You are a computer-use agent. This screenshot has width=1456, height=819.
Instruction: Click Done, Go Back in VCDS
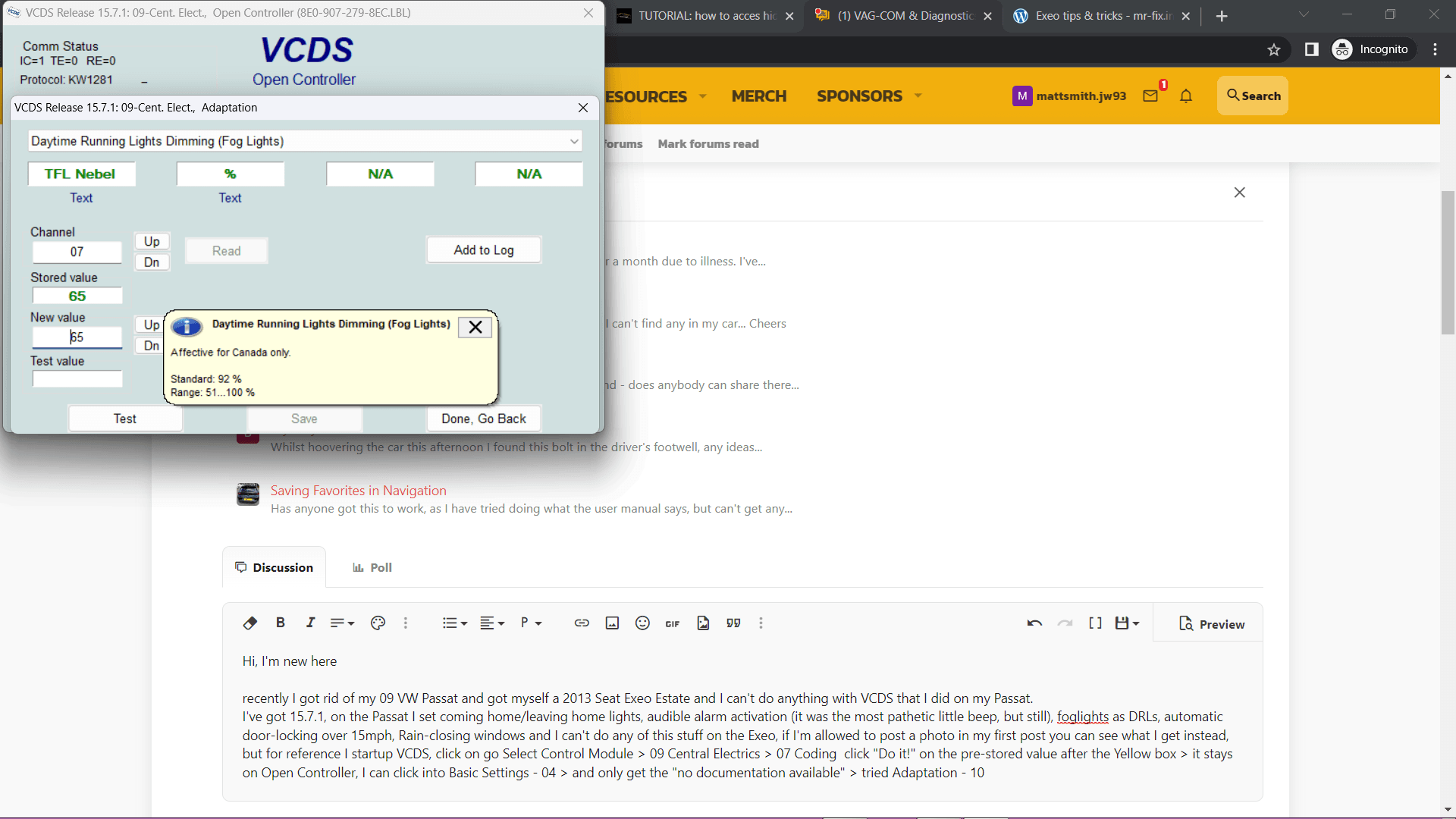click(484, 419)
